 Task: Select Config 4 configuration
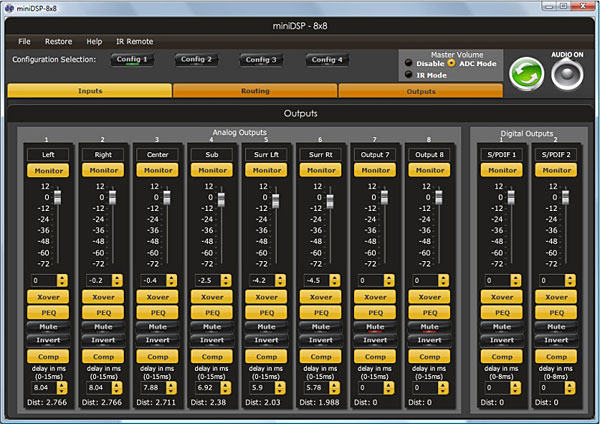click(x=327, y=60)
